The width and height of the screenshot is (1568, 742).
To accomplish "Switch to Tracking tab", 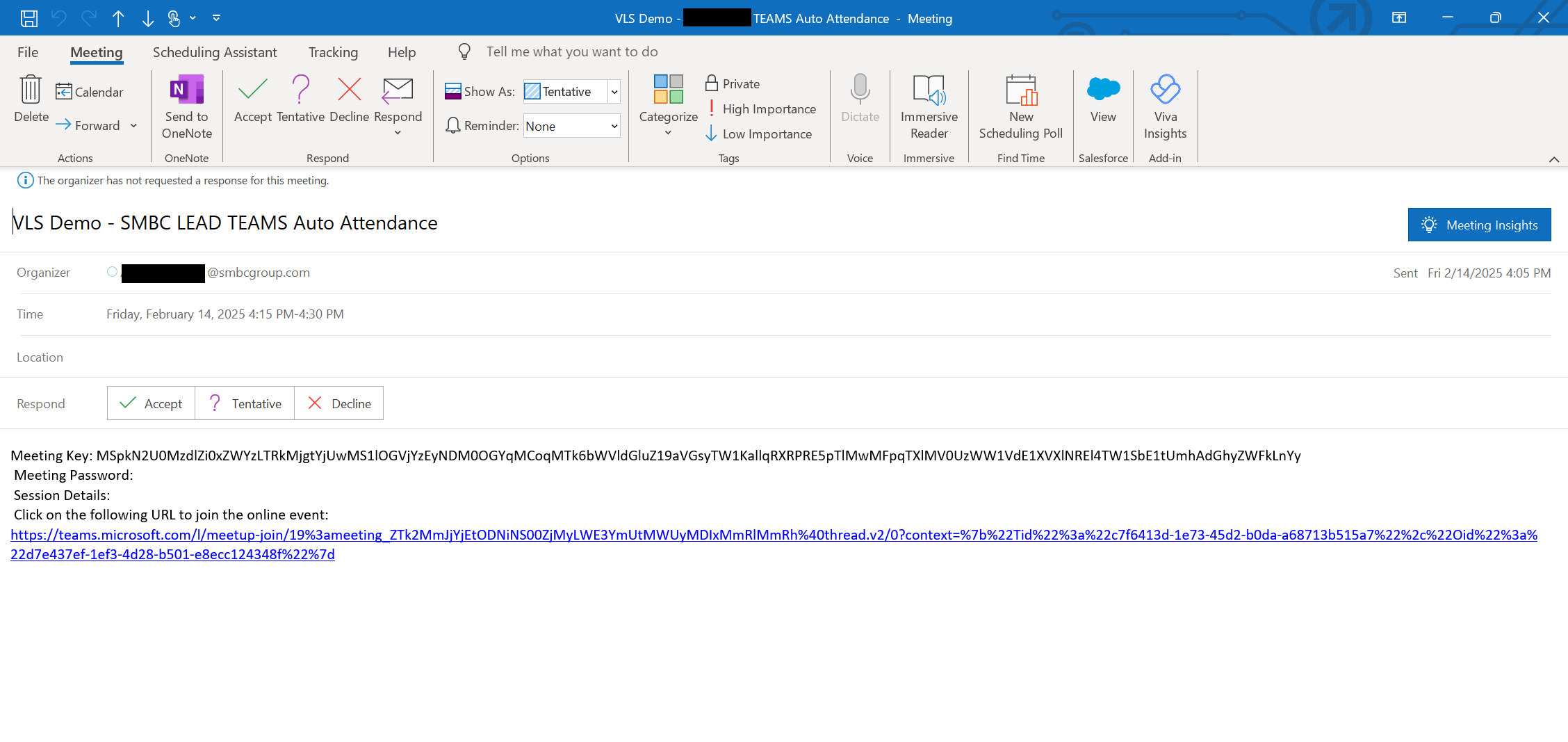I will point(333,52).
